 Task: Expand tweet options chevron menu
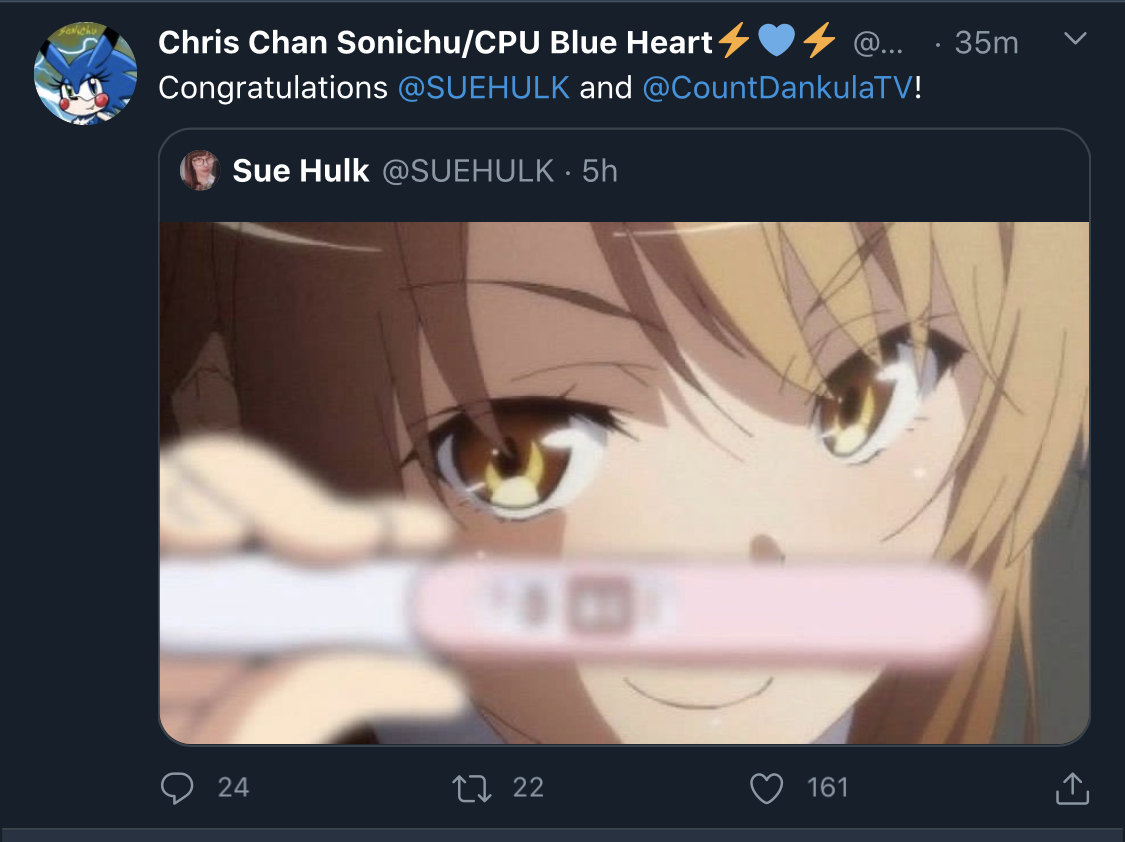tap(1075, 39)
